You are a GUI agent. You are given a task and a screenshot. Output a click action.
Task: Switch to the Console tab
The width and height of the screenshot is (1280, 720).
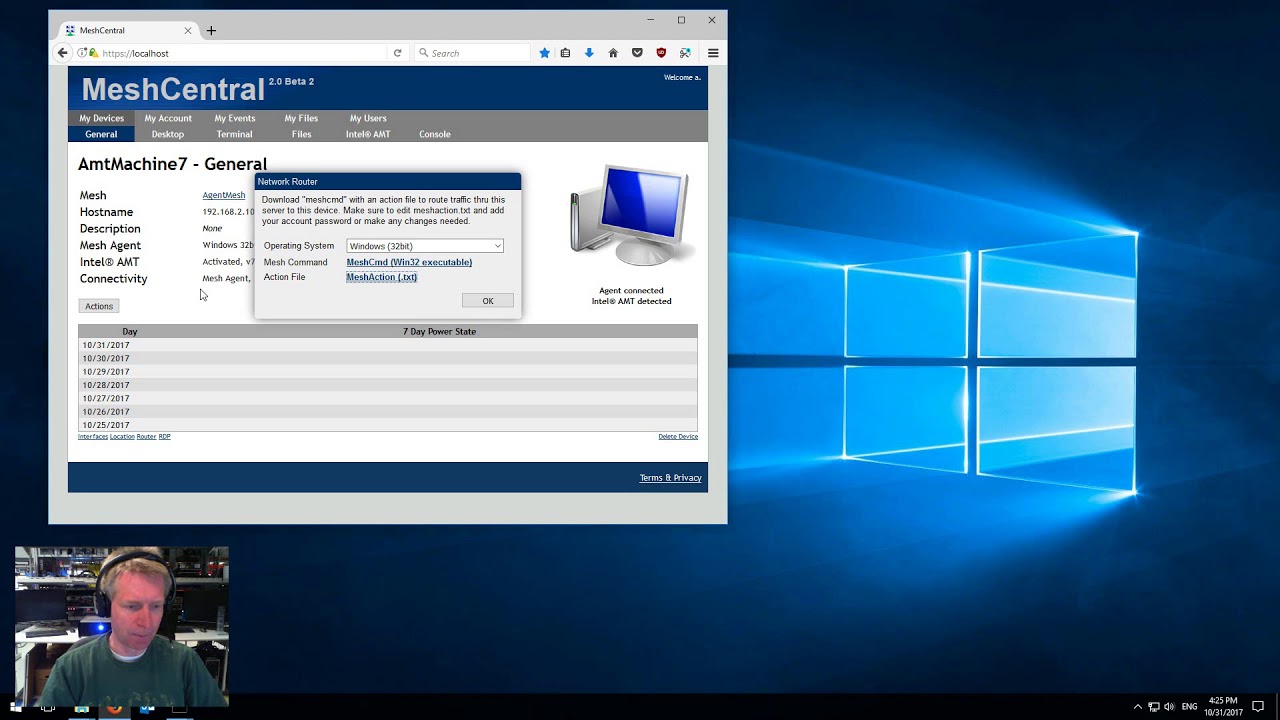tap(435, 134)
